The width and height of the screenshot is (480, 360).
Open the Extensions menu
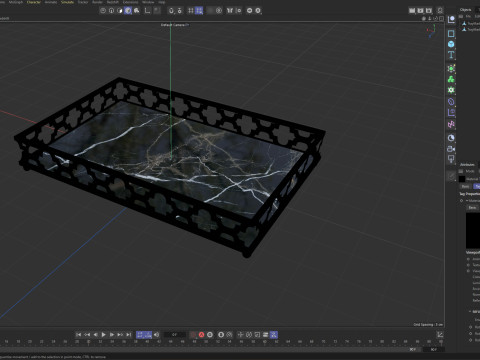click(130, 2)
